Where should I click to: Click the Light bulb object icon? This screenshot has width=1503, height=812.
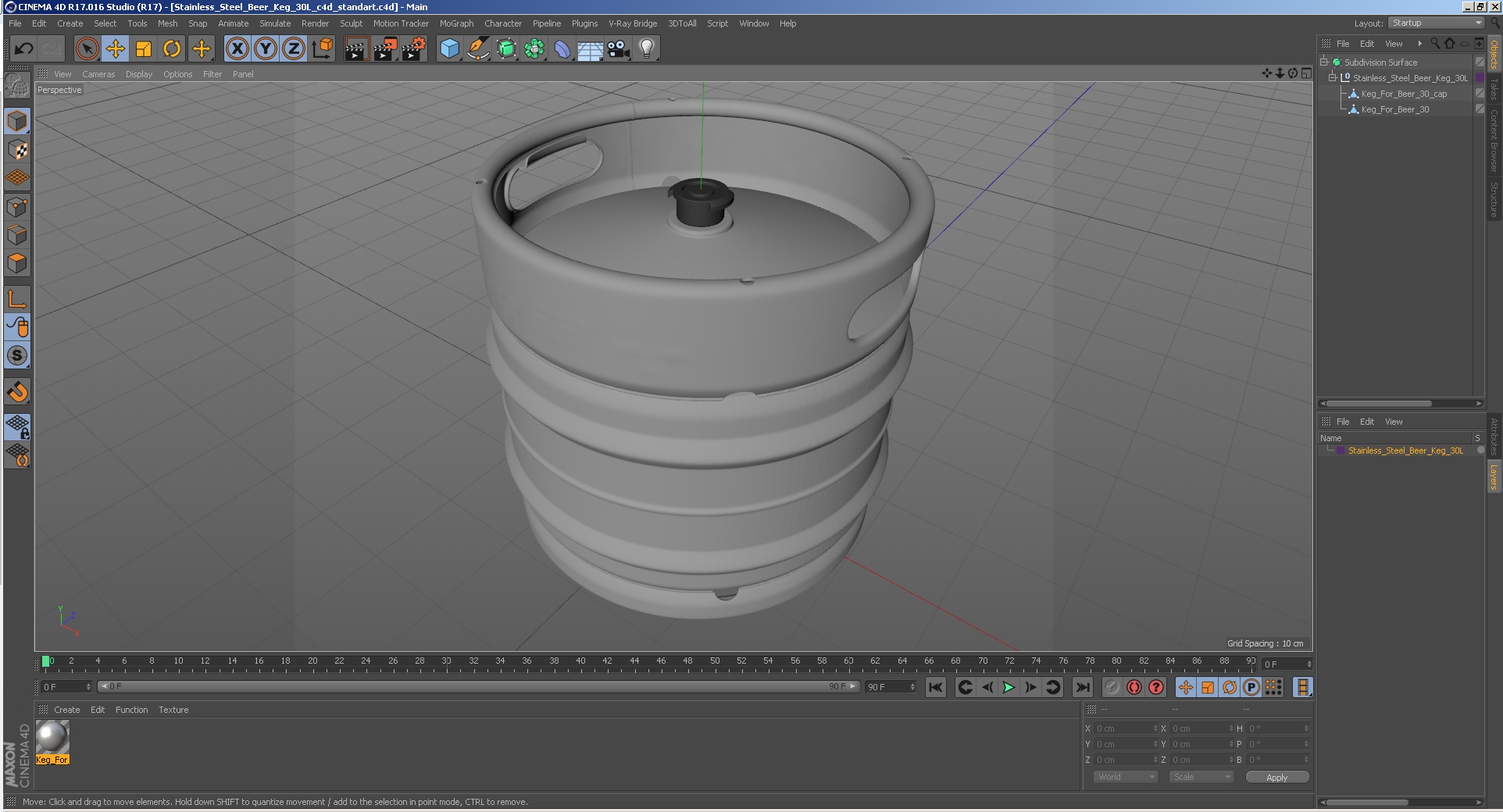point(646,49)
